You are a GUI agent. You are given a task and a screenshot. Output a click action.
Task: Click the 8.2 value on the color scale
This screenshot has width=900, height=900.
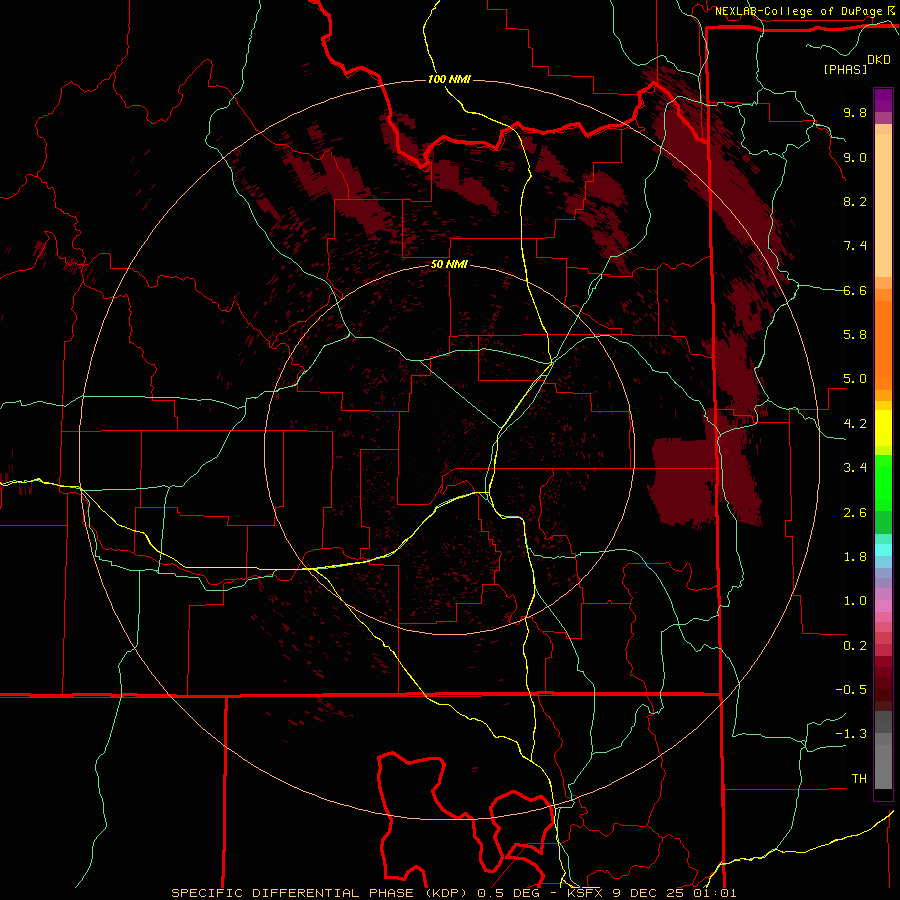855,201
